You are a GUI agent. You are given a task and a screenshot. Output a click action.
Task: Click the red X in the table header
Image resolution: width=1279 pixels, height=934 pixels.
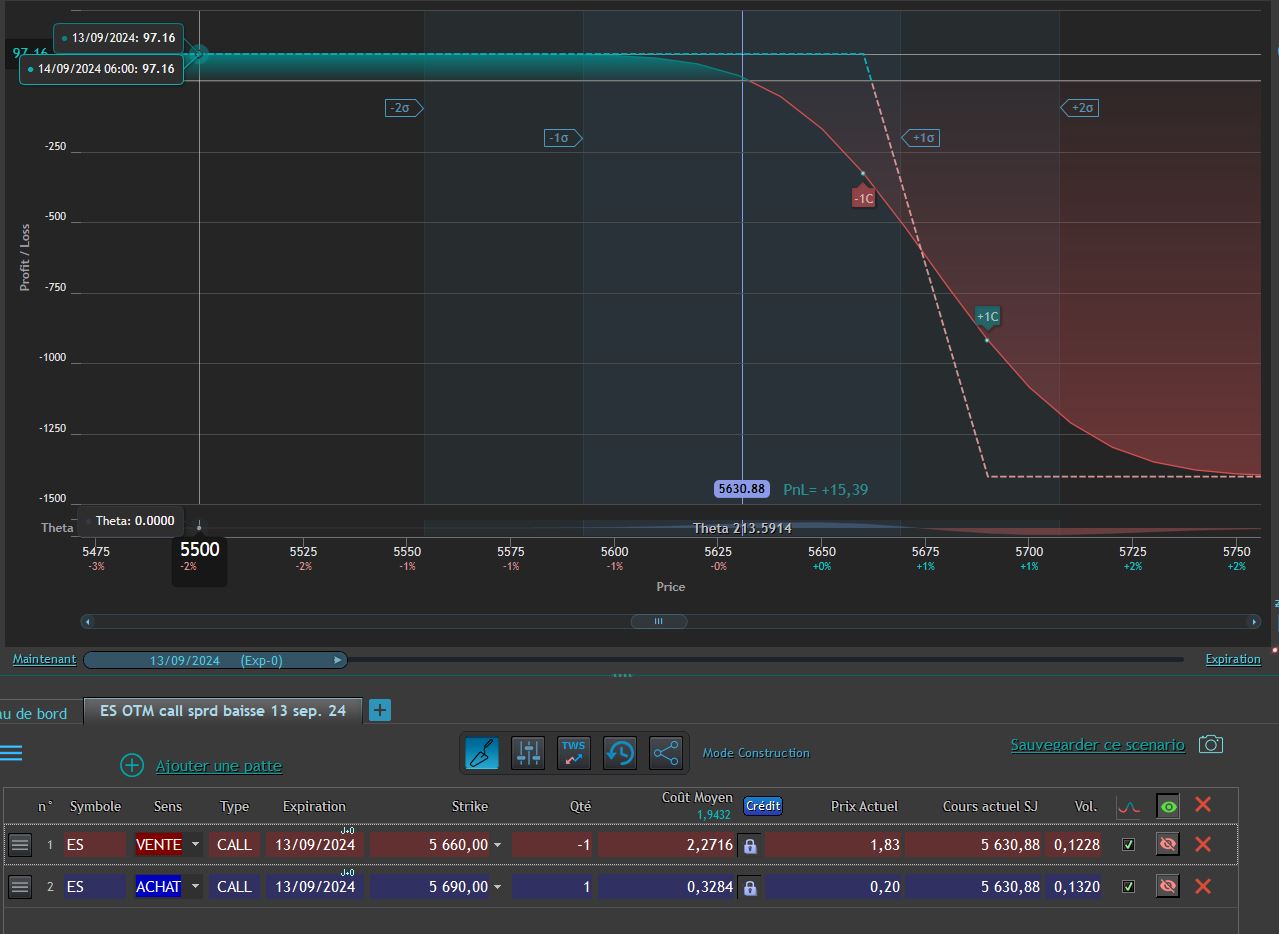[1203, 804]
